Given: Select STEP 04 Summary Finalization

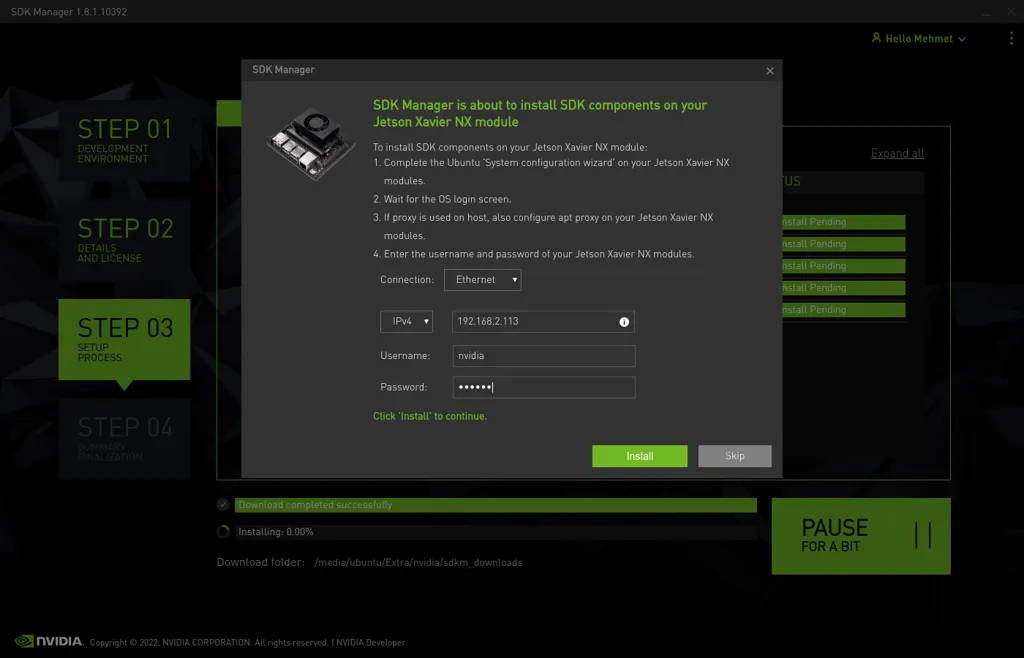Looking at the screenshot, I should click(124, 439).
